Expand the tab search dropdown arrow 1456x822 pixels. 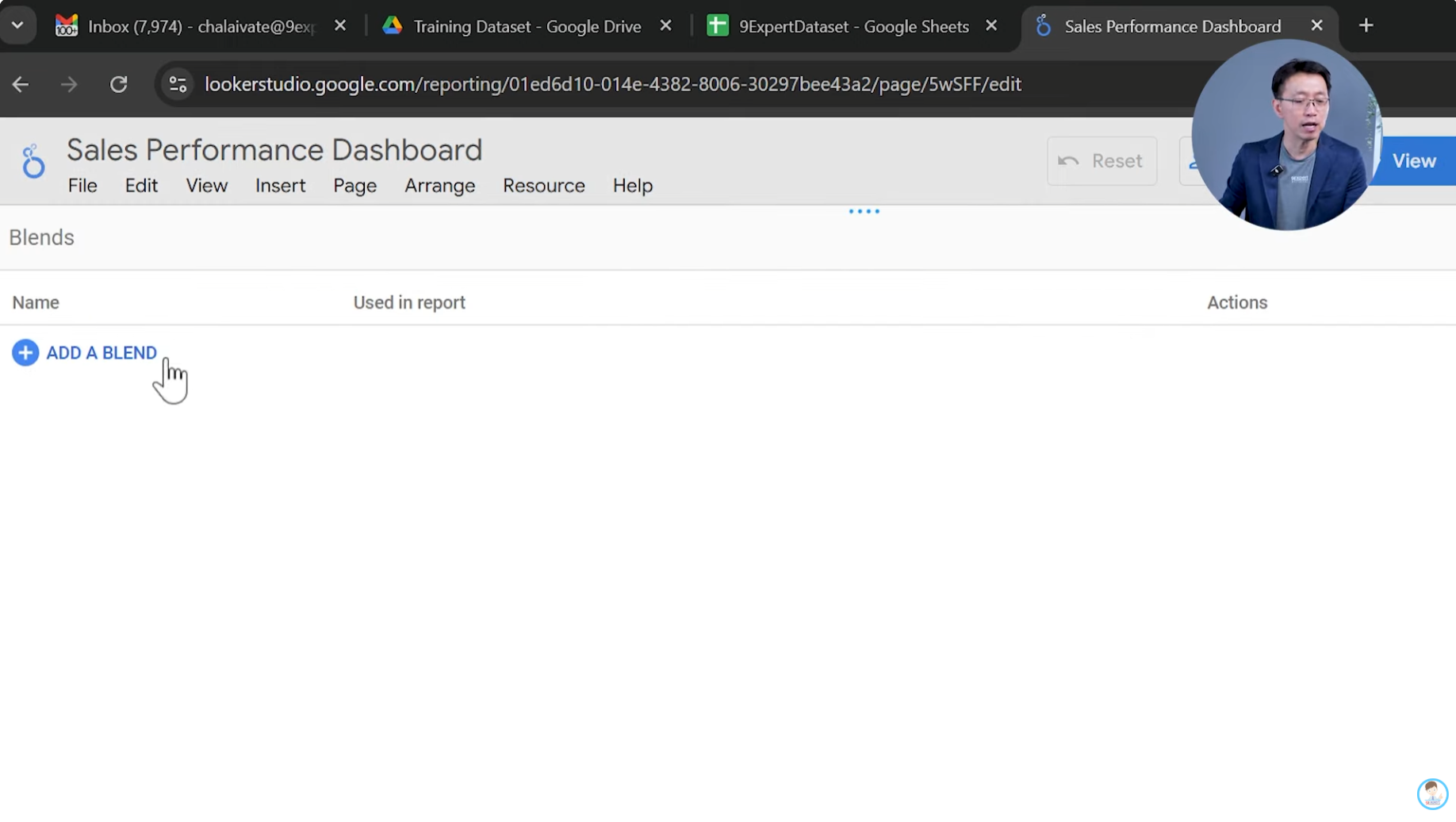pos(17,26)
